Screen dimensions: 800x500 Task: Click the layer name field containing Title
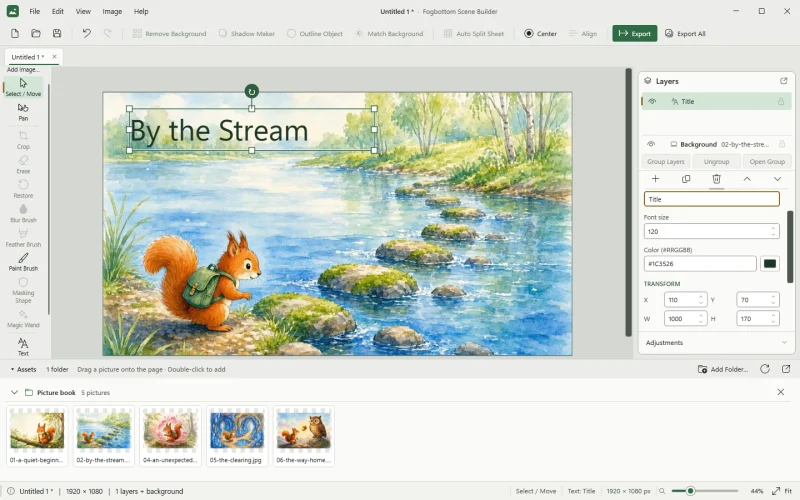712,199
